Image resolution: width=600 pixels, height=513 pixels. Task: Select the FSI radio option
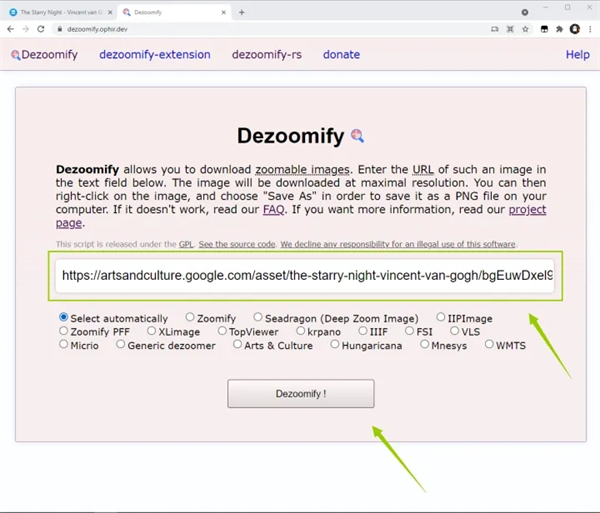point(409,331)
